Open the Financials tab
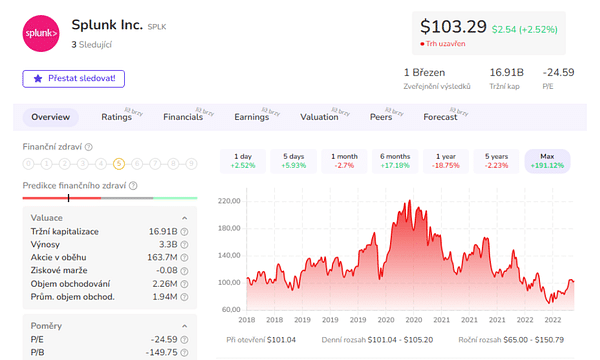The width and height of the screenshot is (600, 360). 183,117
